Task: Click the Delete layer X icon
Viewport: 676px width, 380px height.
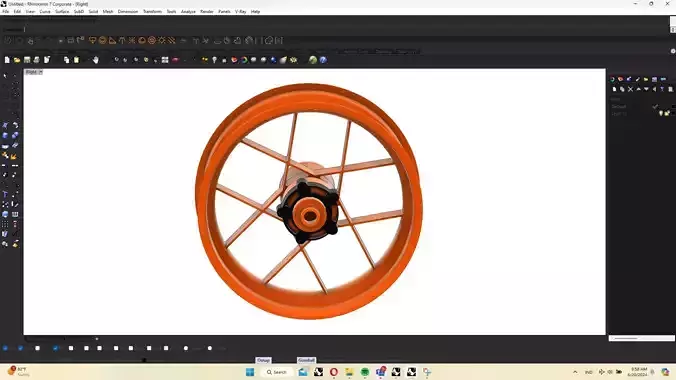Action: click(630, 89)
